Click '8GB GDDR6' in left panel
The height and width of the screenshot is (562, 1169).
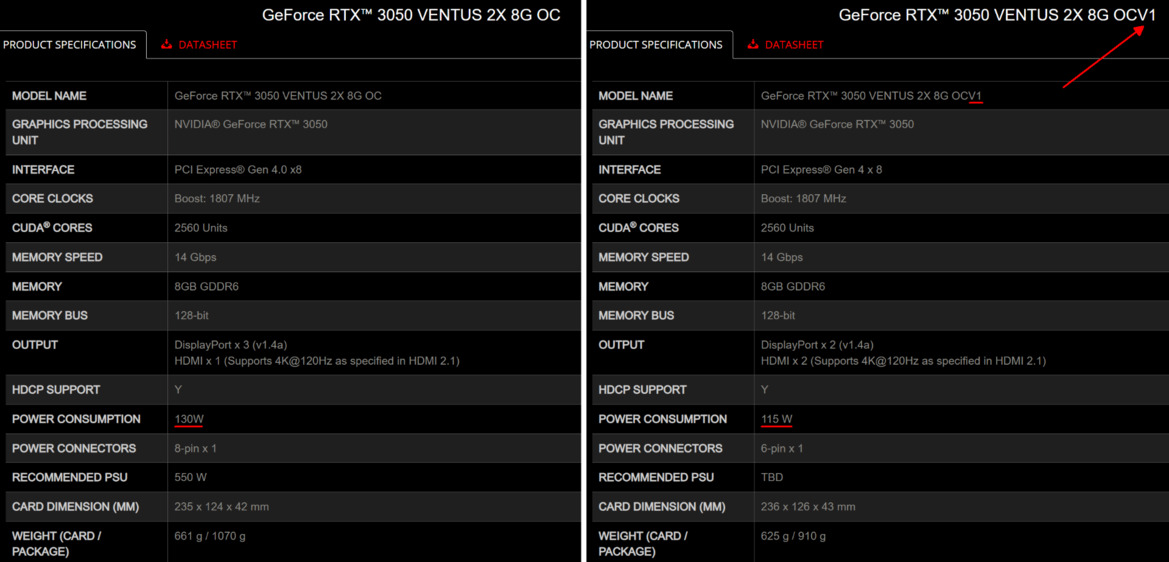207,286
